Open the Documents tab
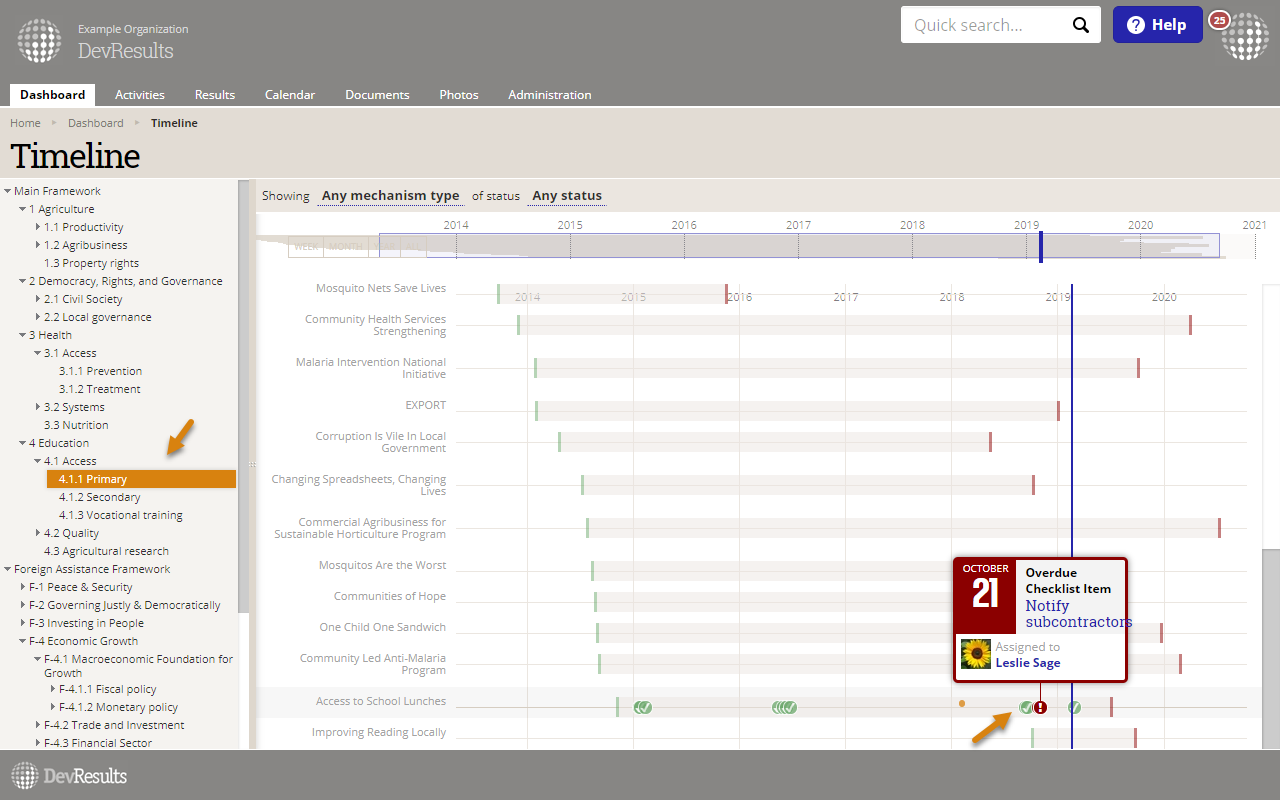1280x800 pixels. point(377,95)
